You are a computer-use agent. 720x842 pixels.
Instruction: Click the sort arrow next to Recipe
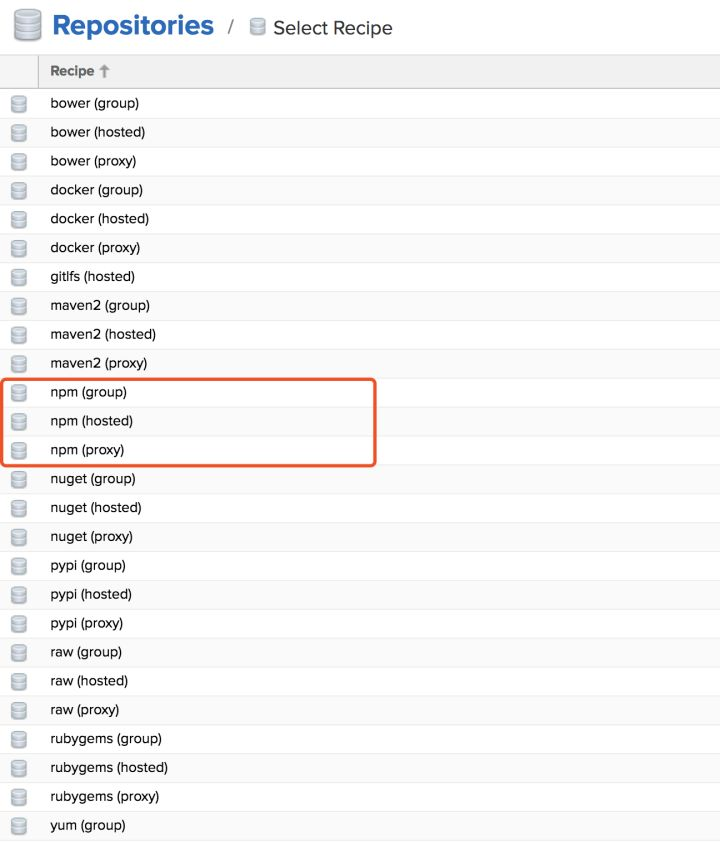tap(105, 71)
